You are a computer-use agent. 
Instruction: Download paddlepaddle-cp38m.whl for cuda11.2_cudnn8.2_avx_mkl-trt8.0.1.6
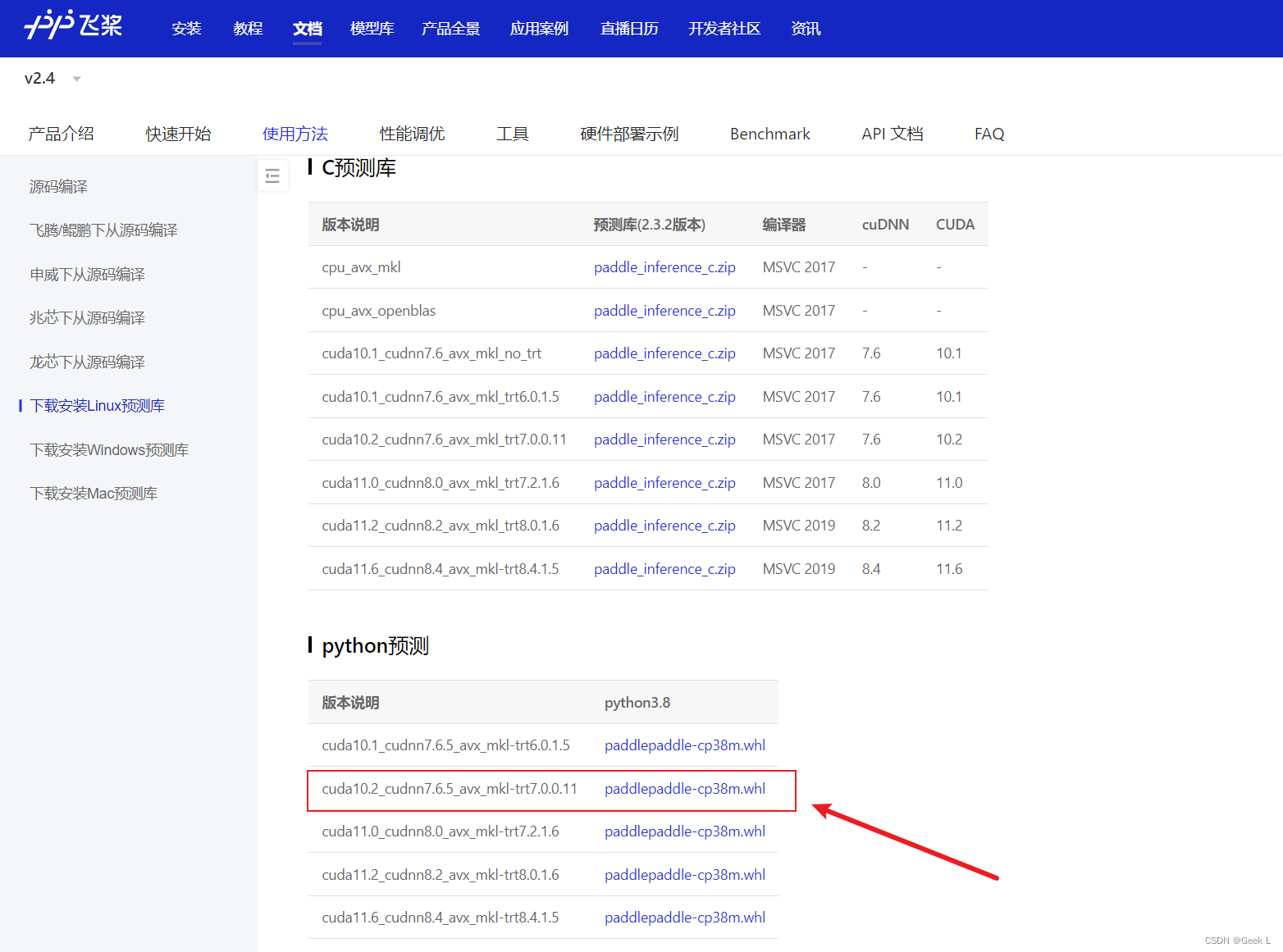(x=685, y=875)
